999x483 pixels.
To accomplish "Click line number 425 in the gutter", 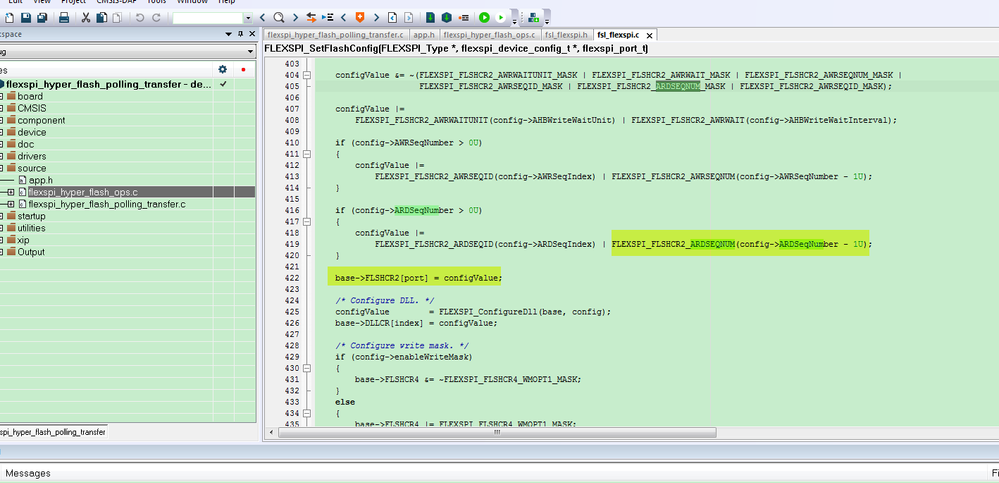I will [x=292, y=312].
